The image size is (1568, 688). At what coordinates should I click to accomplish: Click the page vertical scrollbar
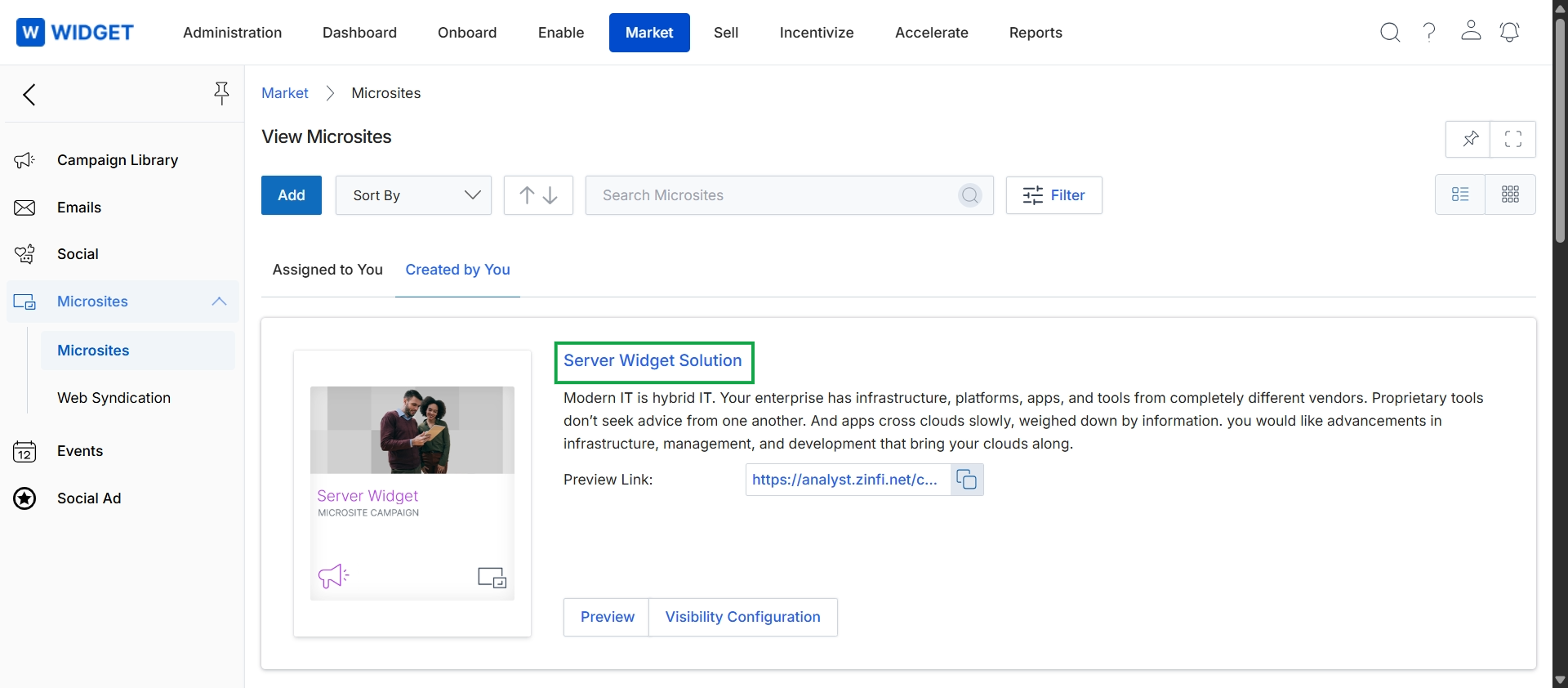coord(1560,129)
